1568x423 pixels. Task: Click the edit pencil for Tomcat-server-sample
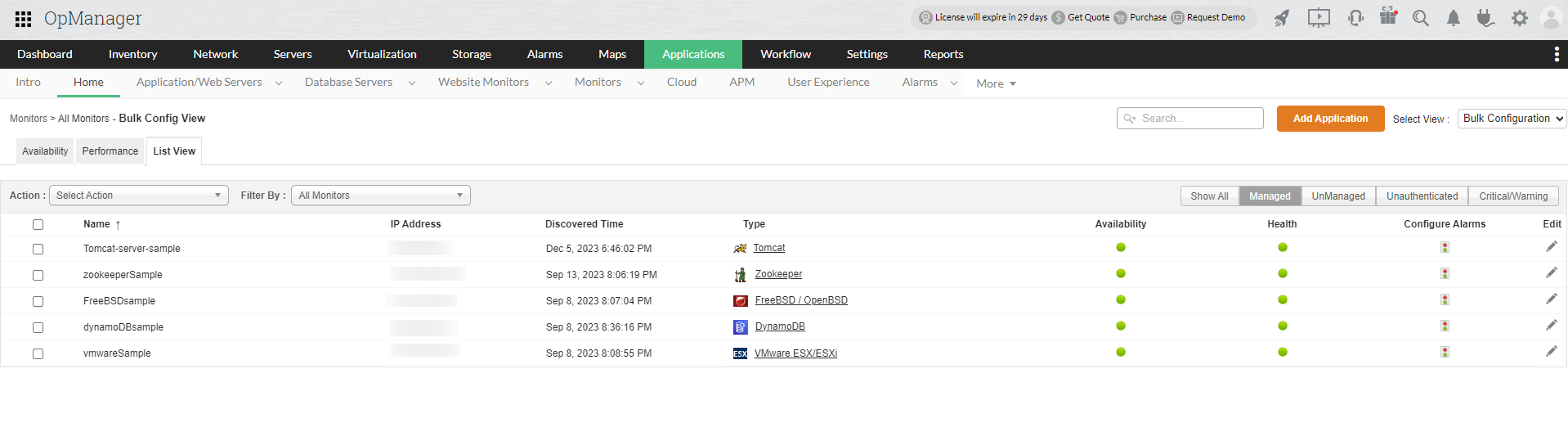click(x=1551, y=247)
